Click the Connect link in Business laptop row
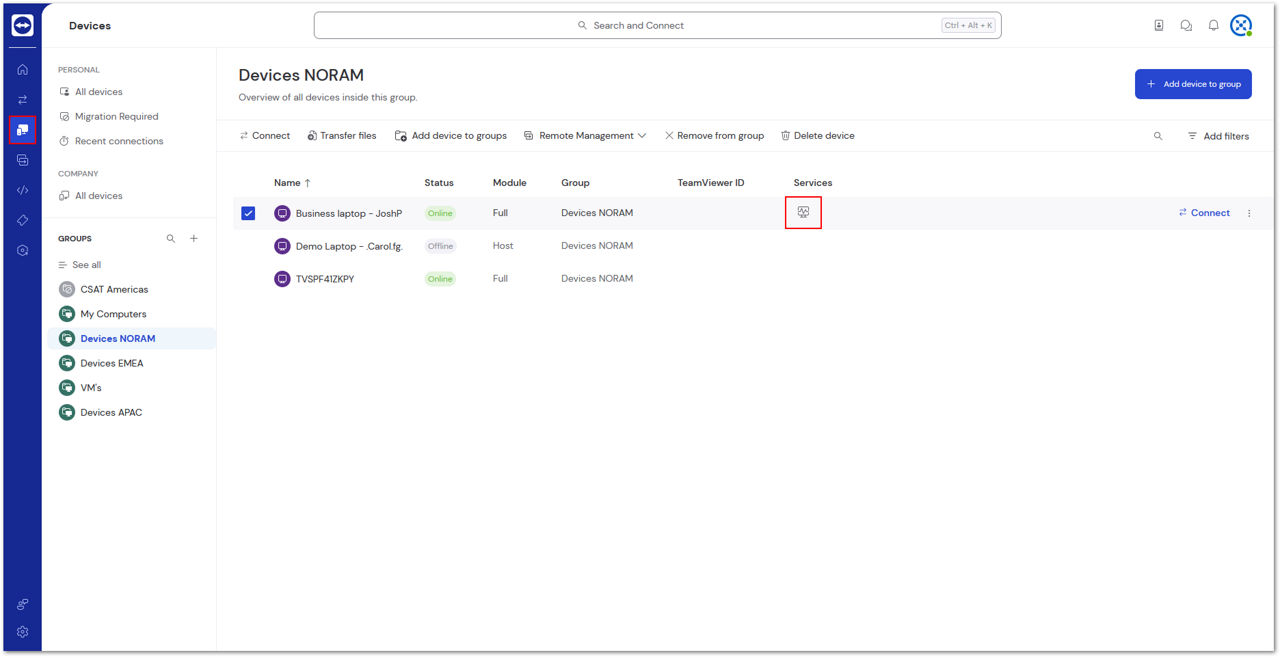Viewport: 1280px width, 658px height. point(1204,213)
